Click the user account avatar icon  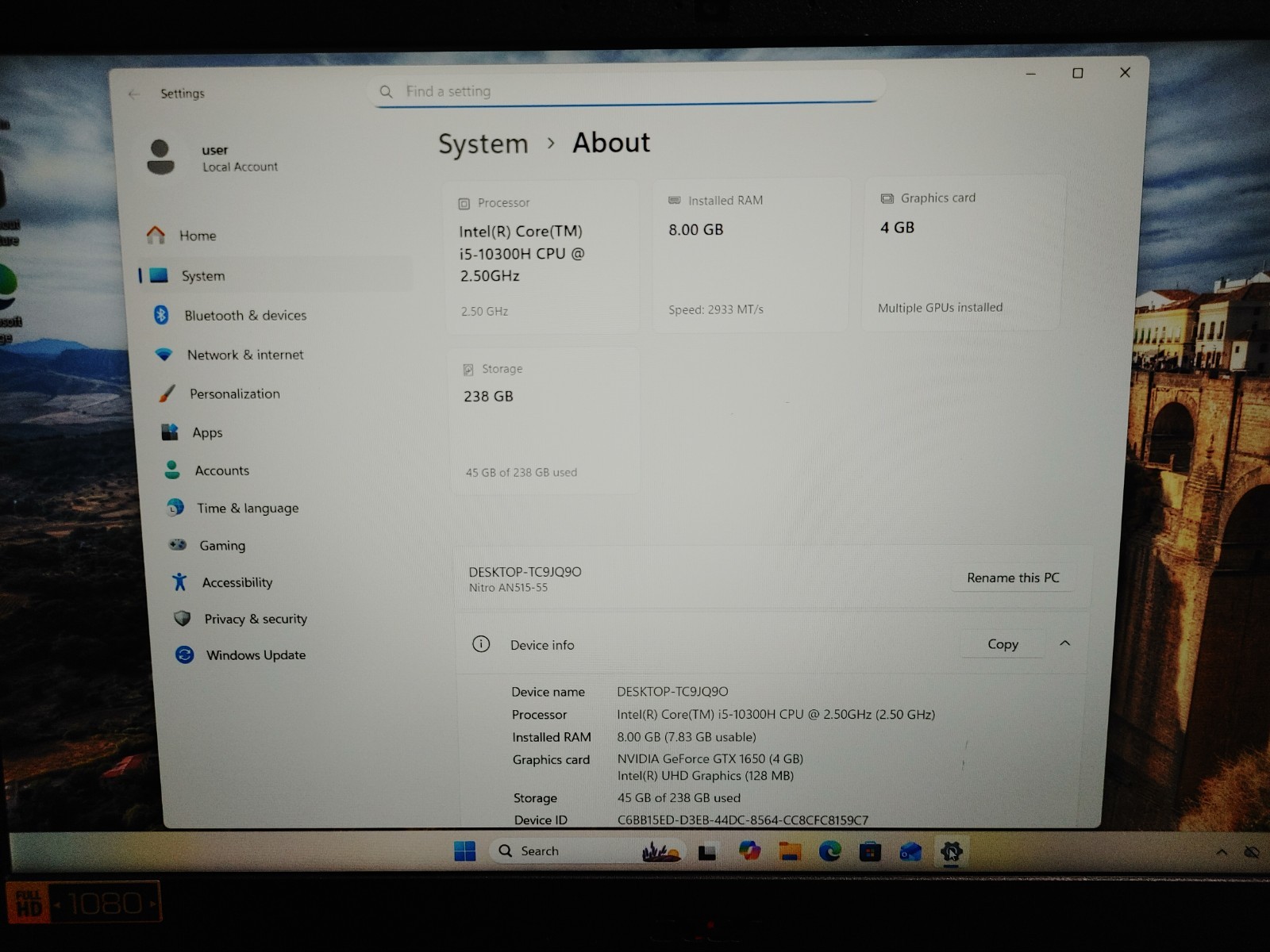(160, 157)
